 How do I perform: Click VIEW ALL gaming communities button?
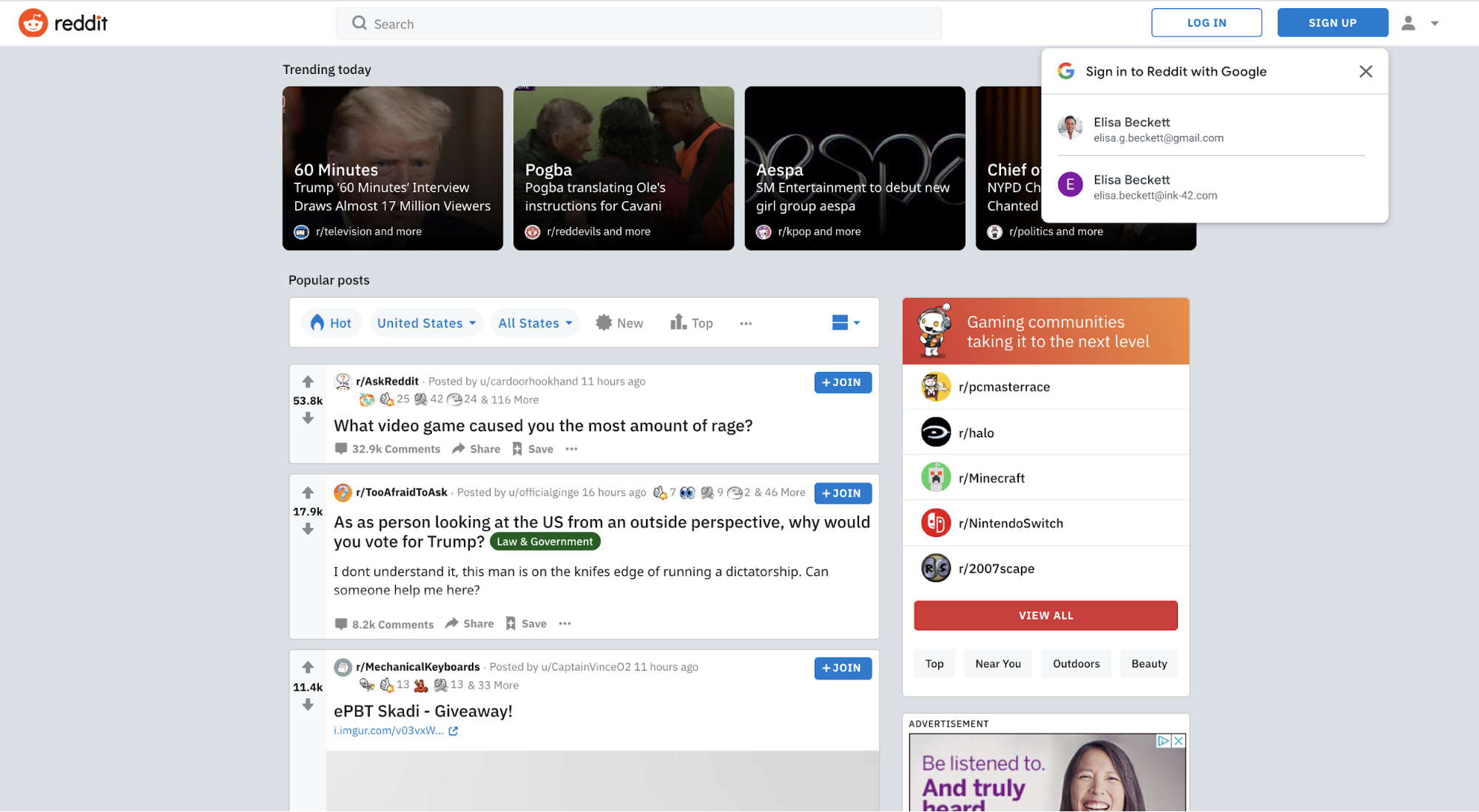pyautogui.click(x=1045, y=614)
